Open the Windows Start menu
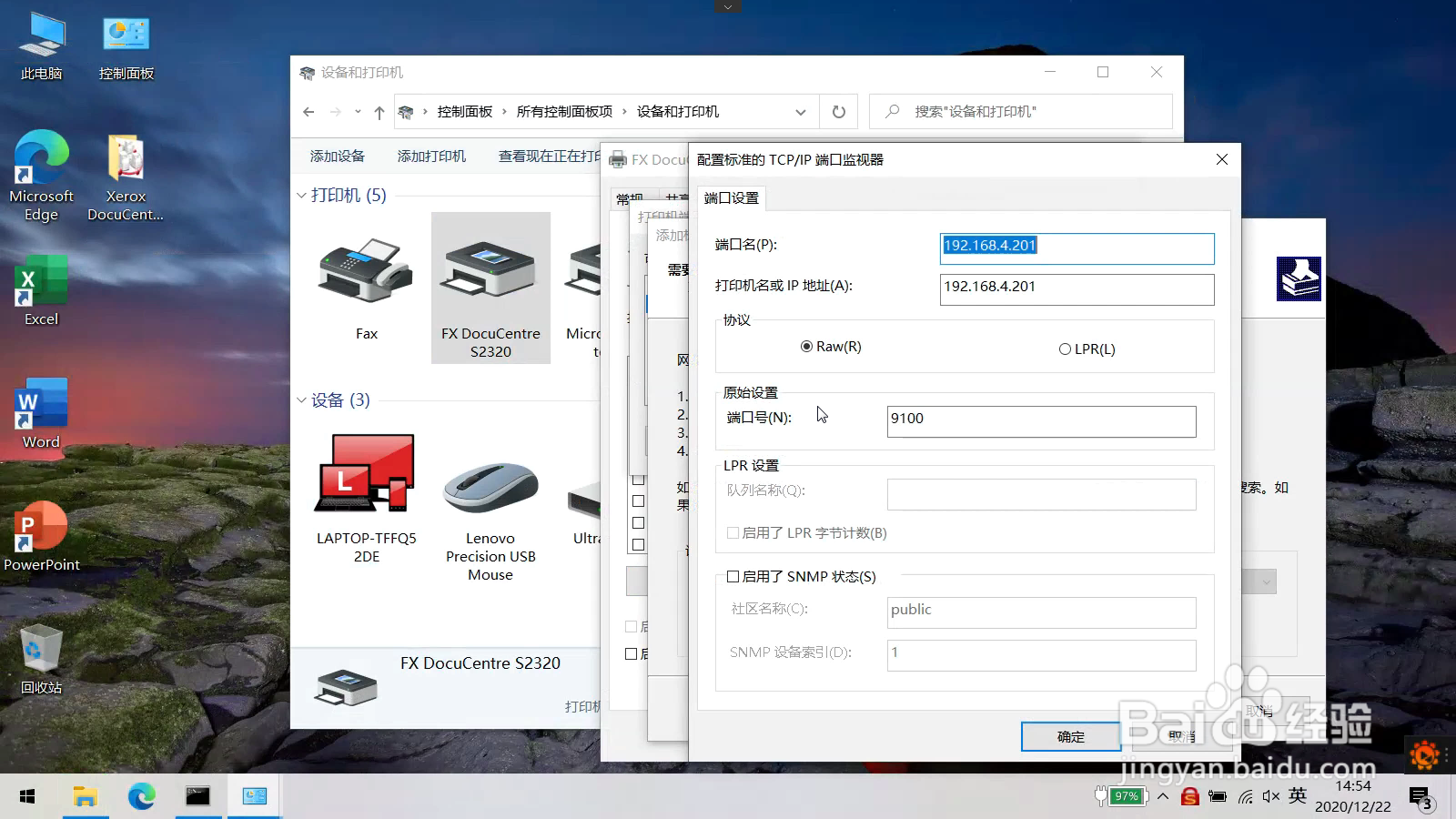 click(27, 796)
